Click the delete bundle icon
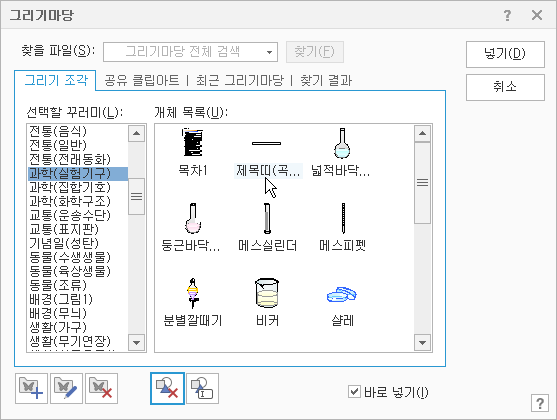This screenshot has height=420, width=557. pyautogui.click(x=101, y=388)
